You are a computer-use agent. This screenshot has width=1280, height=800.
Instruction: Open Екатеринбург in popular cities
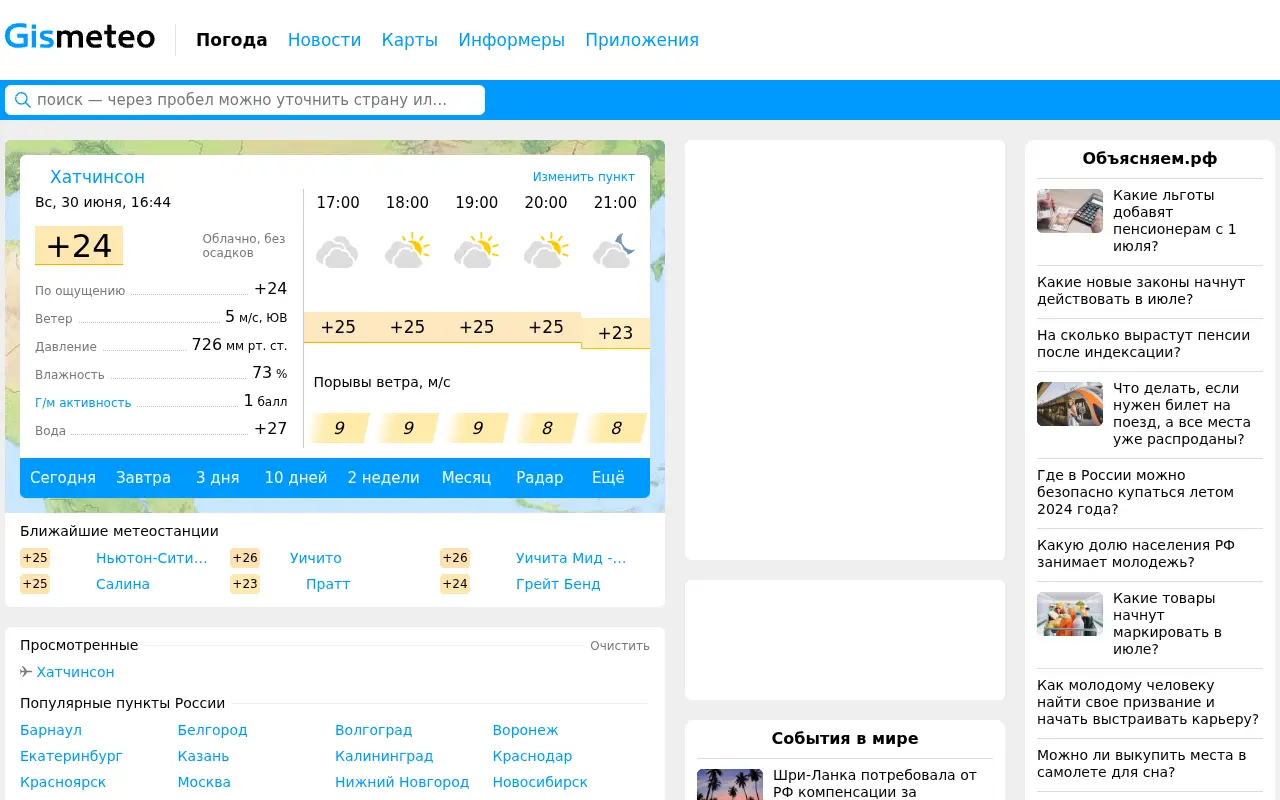pyautogui.click(x=71, y=756)
